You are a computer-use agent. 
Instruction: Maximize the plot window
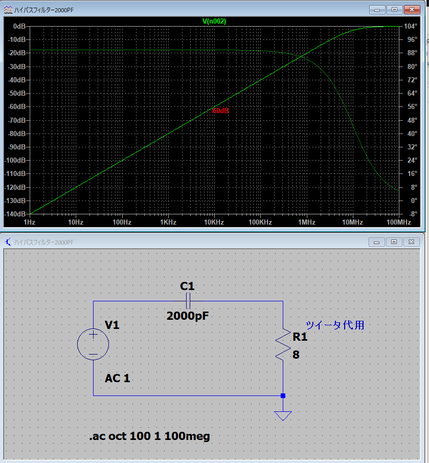tap(395, 10)
